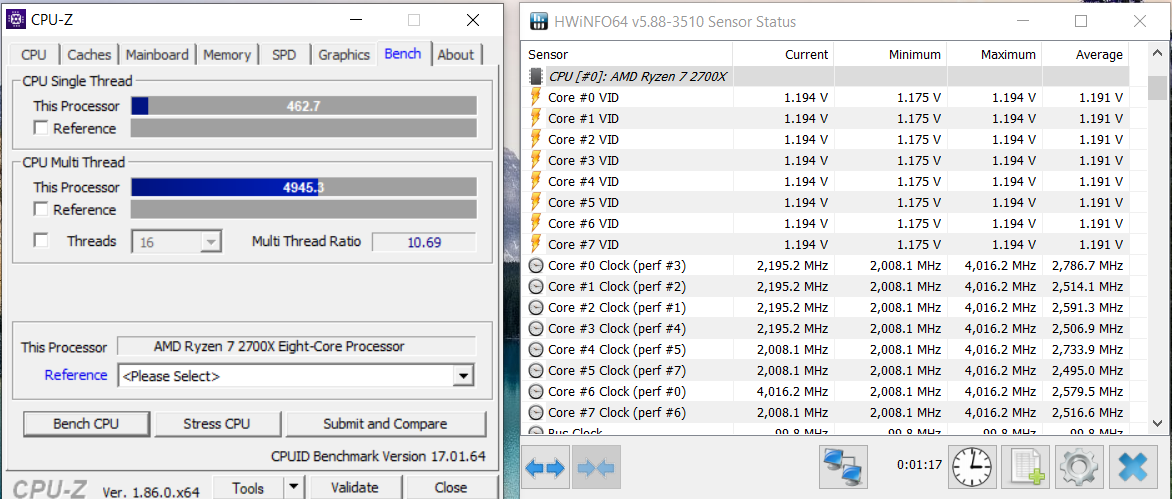Image resolution: width=1172 pixels, height=499 pixels.
Task: Switch to the Caches tab
Action: (x=89, y=55)
